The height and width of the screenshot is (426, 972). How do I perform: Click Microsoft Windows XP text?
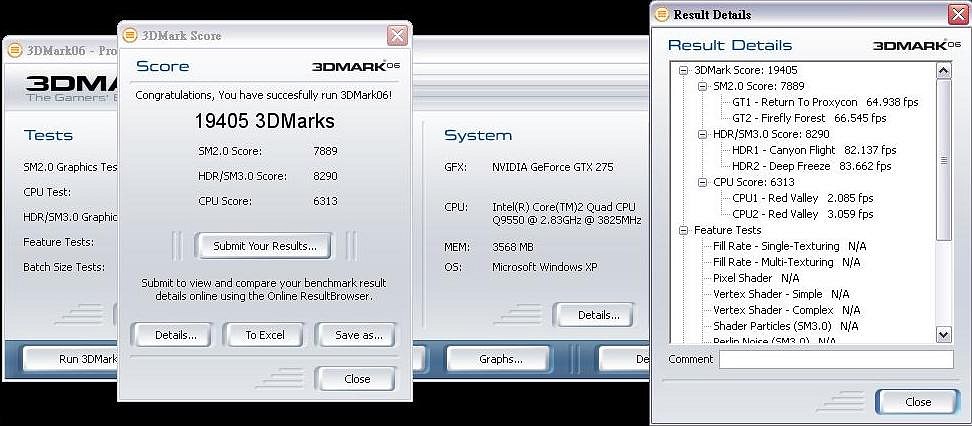544,267
